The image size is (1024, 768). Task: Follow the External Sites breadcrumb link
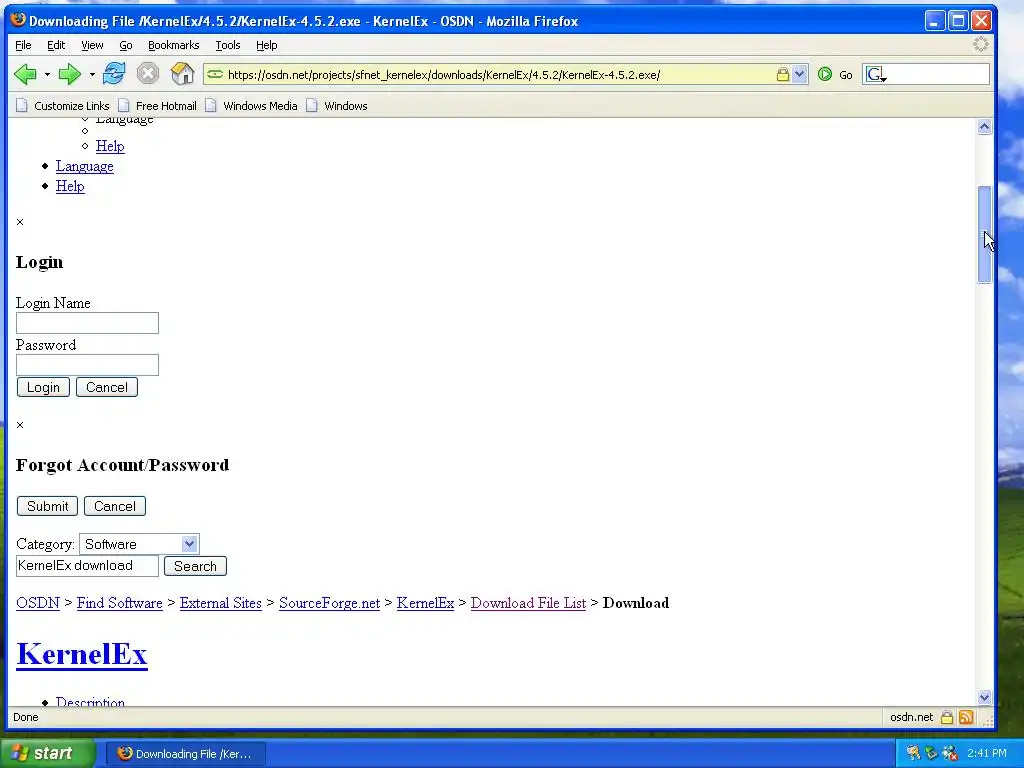pyautogui.click(x=221, y=603)
